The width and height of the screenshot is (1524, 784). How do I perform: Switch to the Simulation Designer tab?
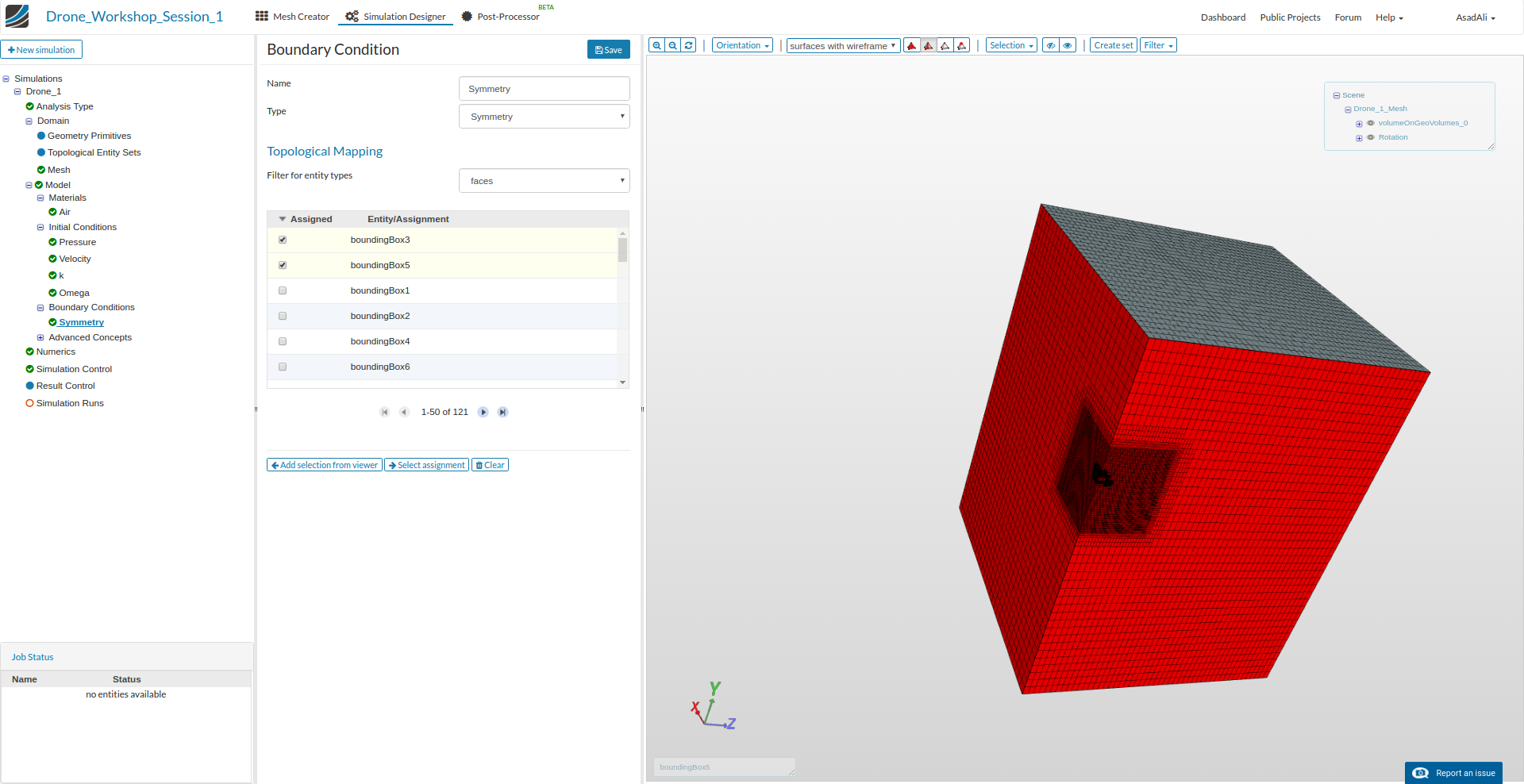pyautogui.click(x=395, y=17)
